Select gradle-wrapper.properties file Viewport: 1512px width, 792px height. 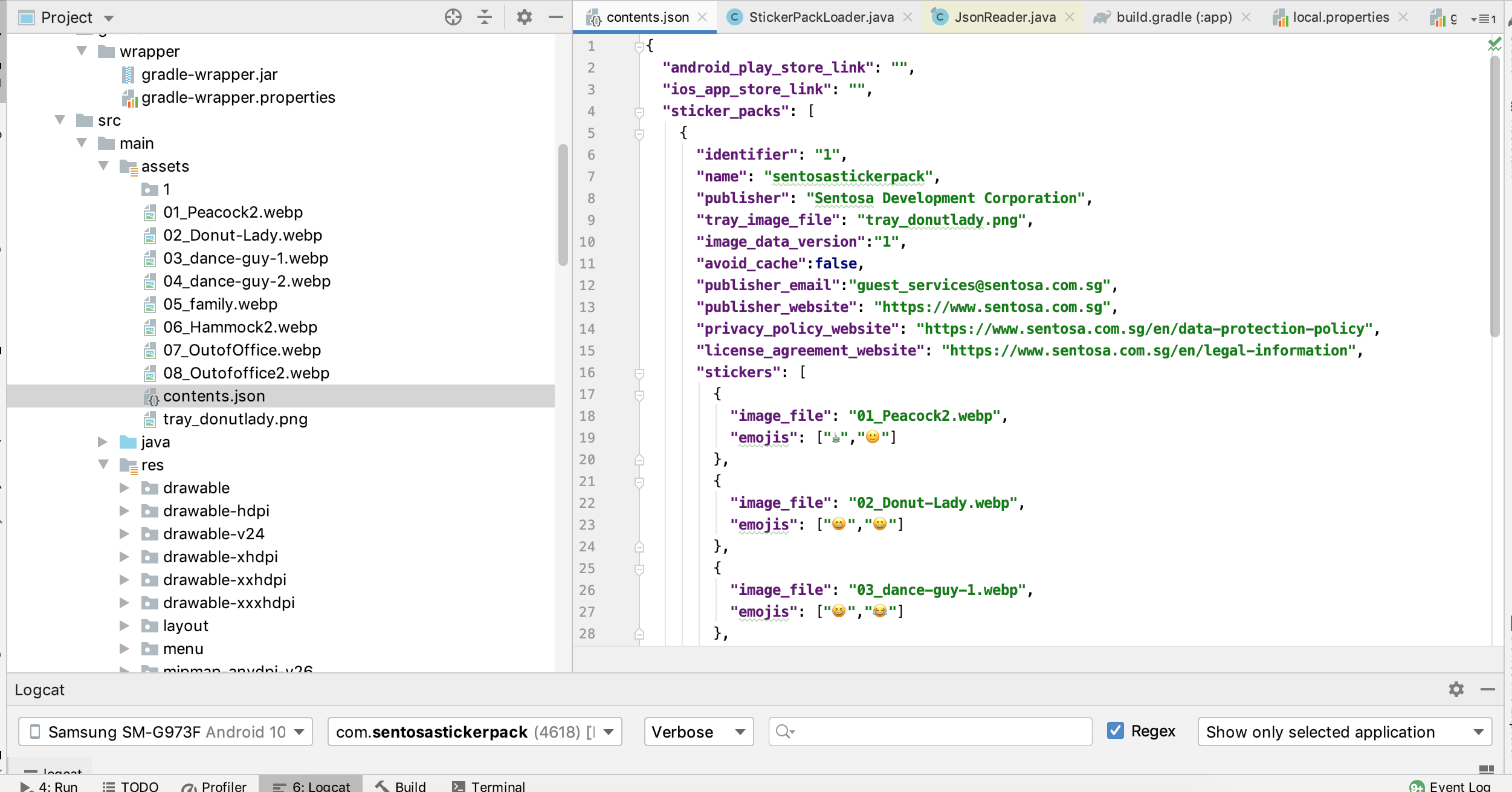coord(238,97)
